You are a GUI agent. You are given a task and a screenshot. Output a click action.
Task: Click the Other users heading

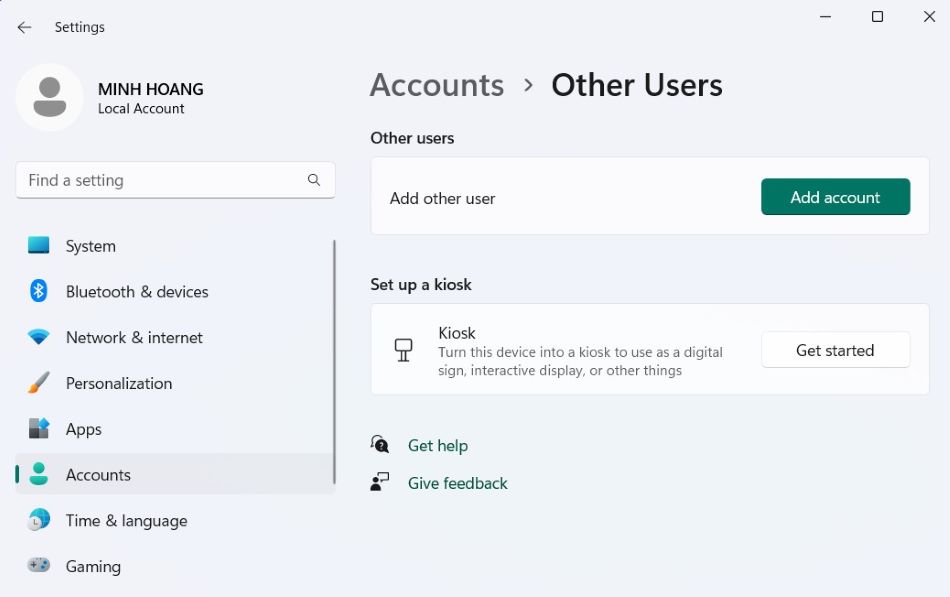412,138
